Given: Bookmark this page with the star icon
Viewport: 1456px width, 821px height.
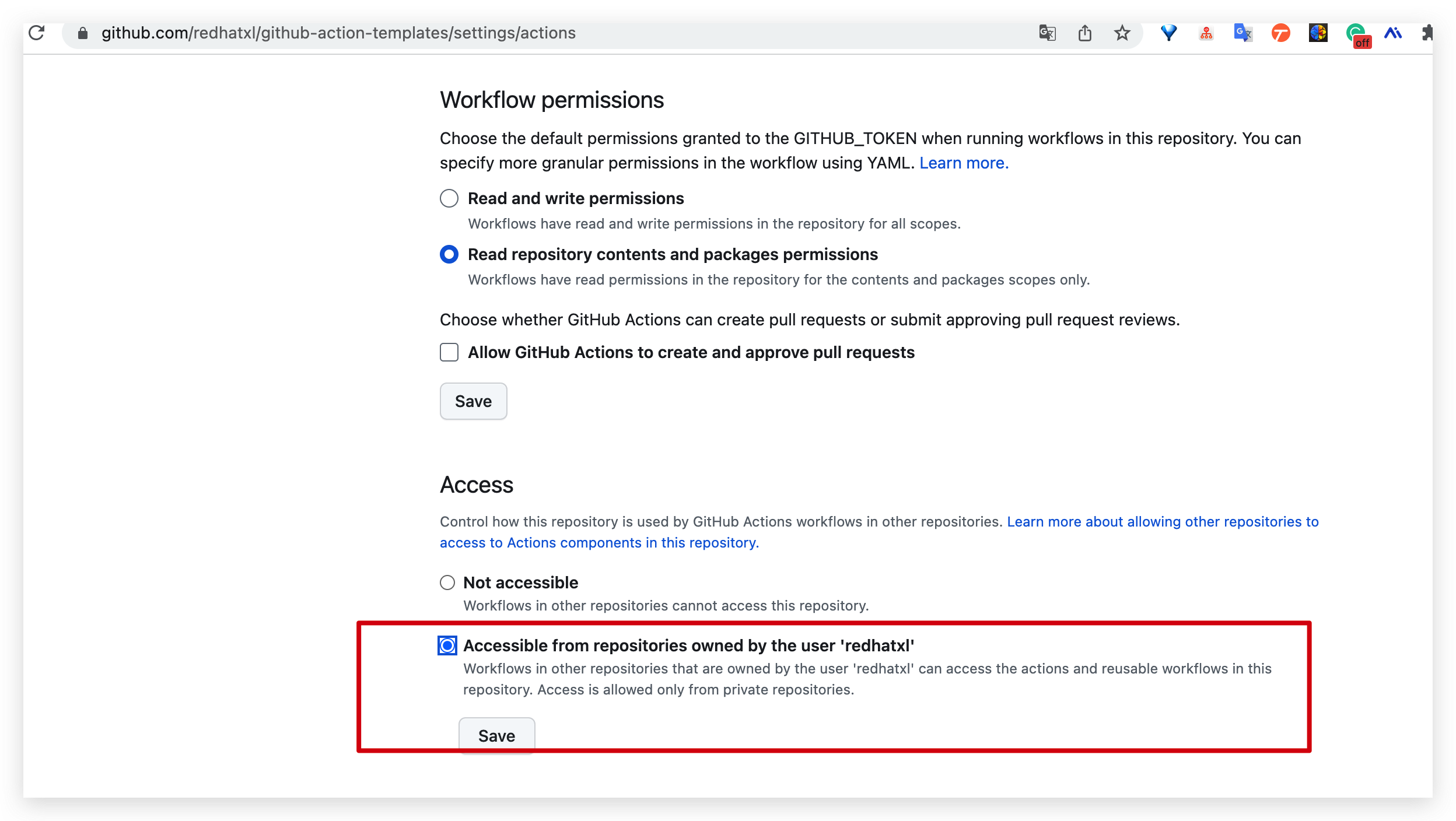Looking at the screenshot, I should pos(1122,33).
